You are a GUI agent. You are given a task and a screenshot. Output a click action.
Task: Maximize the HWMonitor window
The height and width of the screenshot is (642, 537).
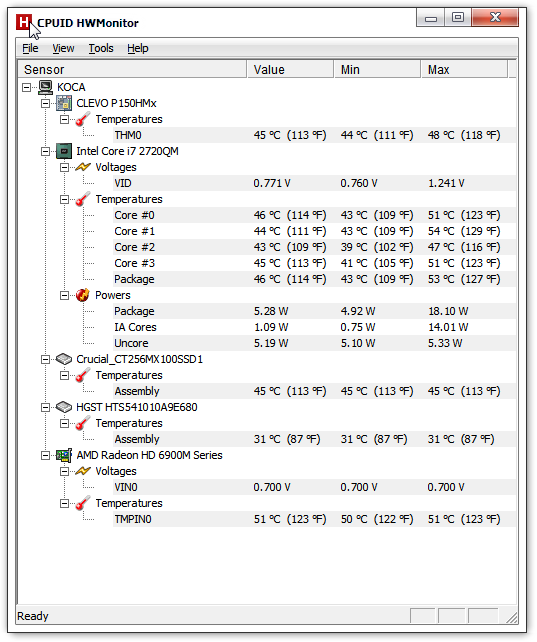pyautogui.click(x=458, y=18)
